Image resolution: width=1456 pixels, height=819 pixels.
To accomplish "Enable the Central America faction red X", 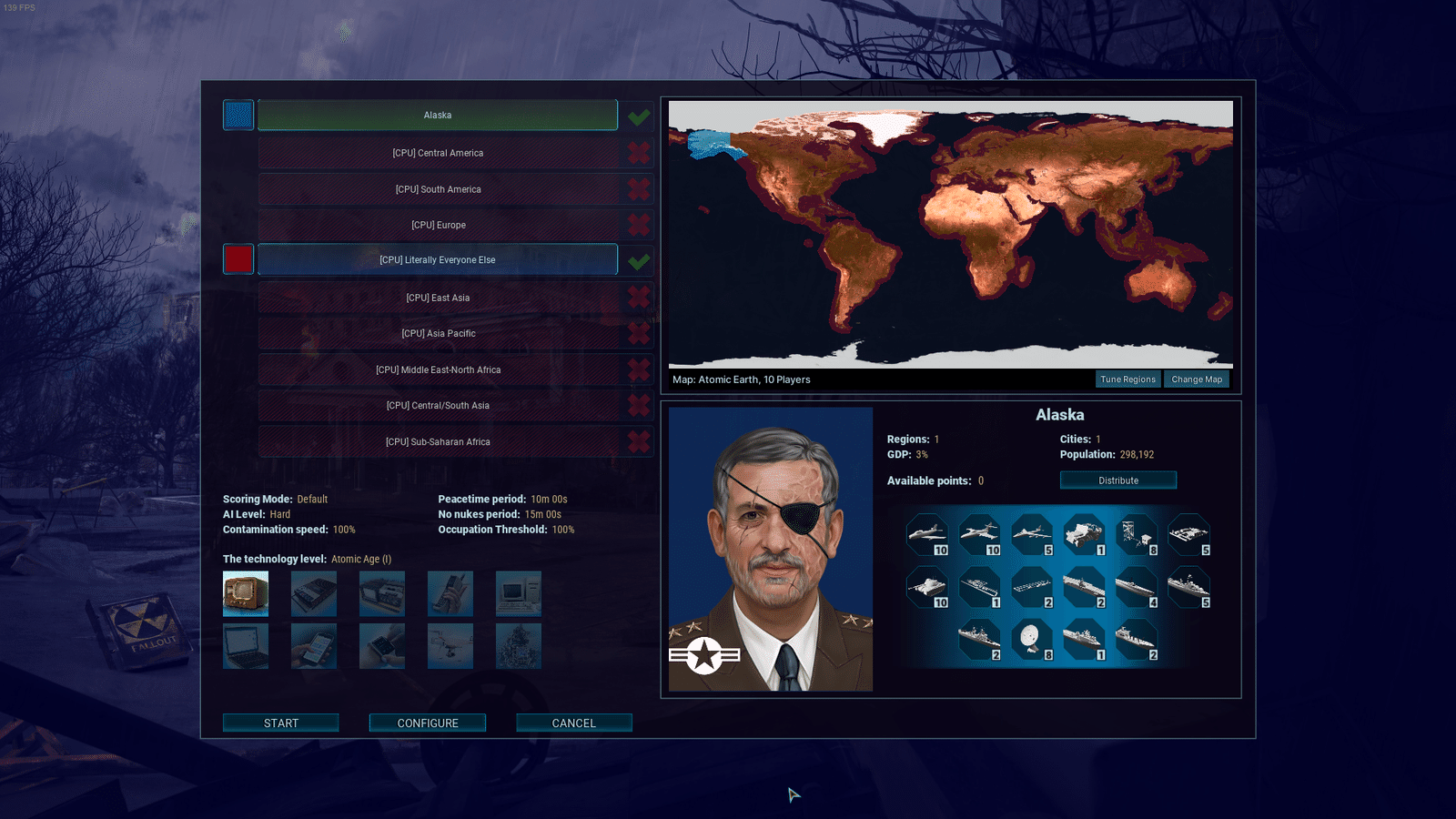I will pyautogui.click(x=639, y=153).
